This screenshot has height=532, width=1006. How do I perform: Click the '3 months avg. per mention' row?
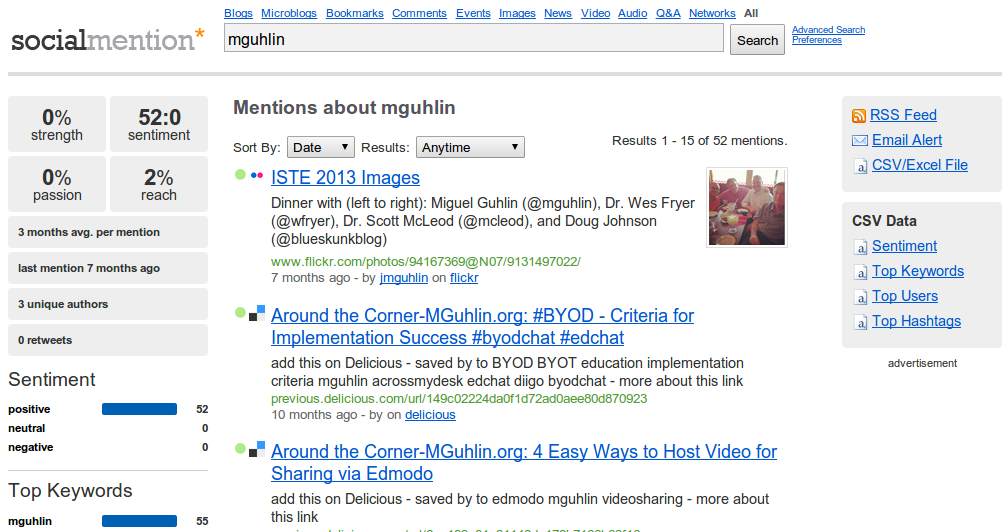point(108,232)
